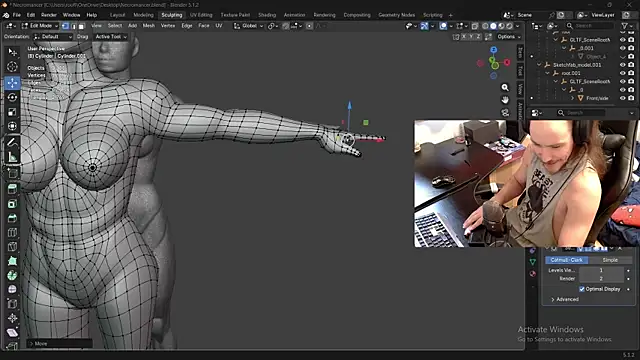Viewport: 640px width, 360px height.
Task: Open the pivot point dropdown
Action: 273,26
